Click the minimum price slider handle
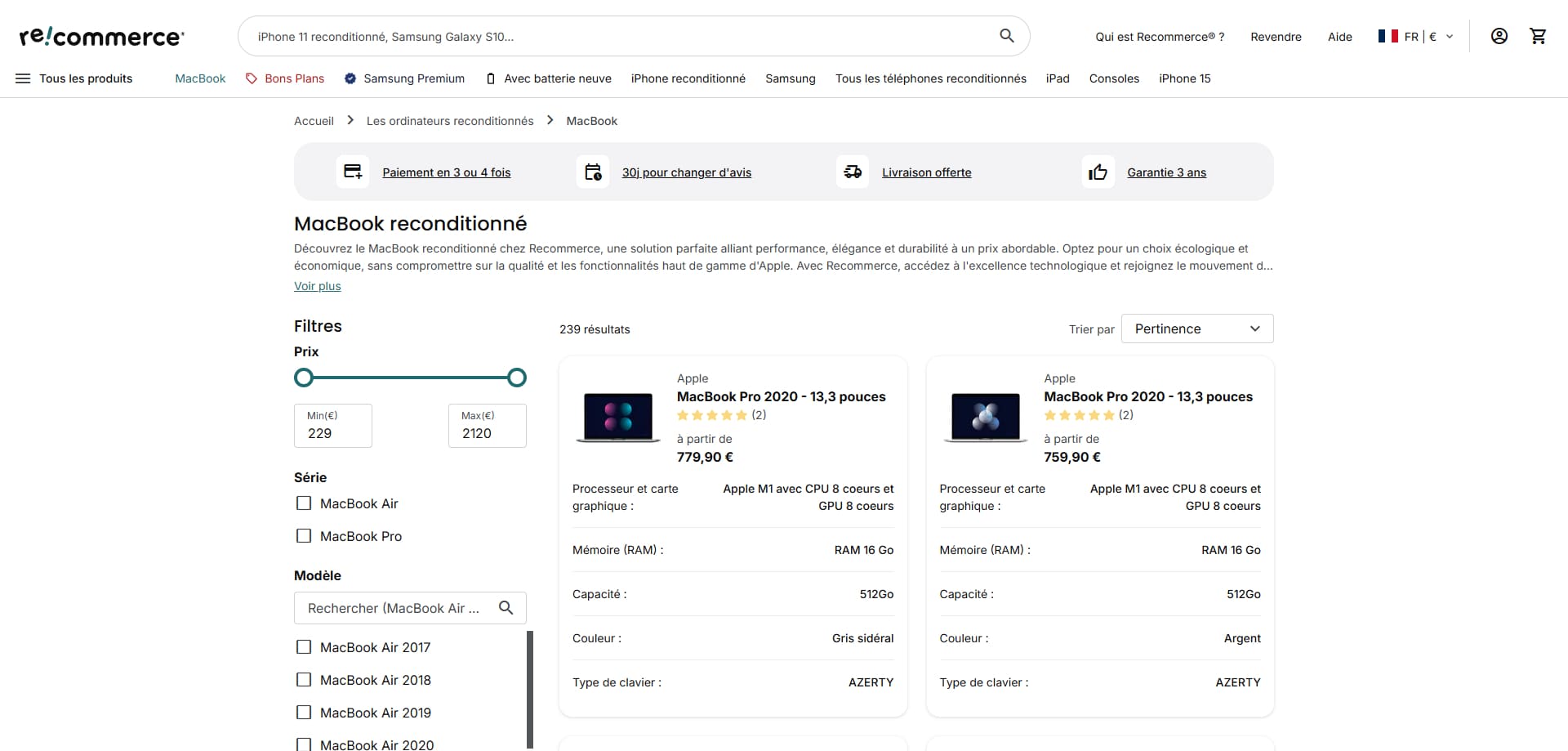 pyautogui.click(x=304, y=378)
